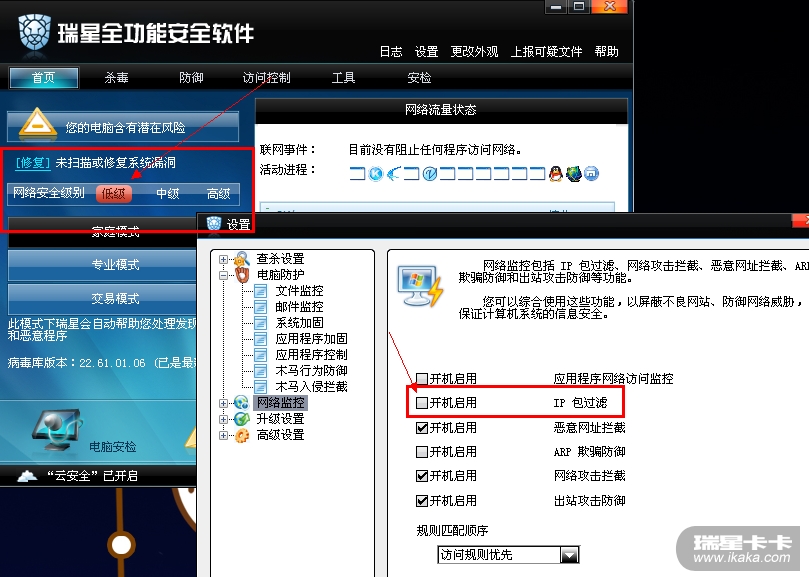
Task: Choose the 家庭模式 button
Action: [x=102, y=231]
